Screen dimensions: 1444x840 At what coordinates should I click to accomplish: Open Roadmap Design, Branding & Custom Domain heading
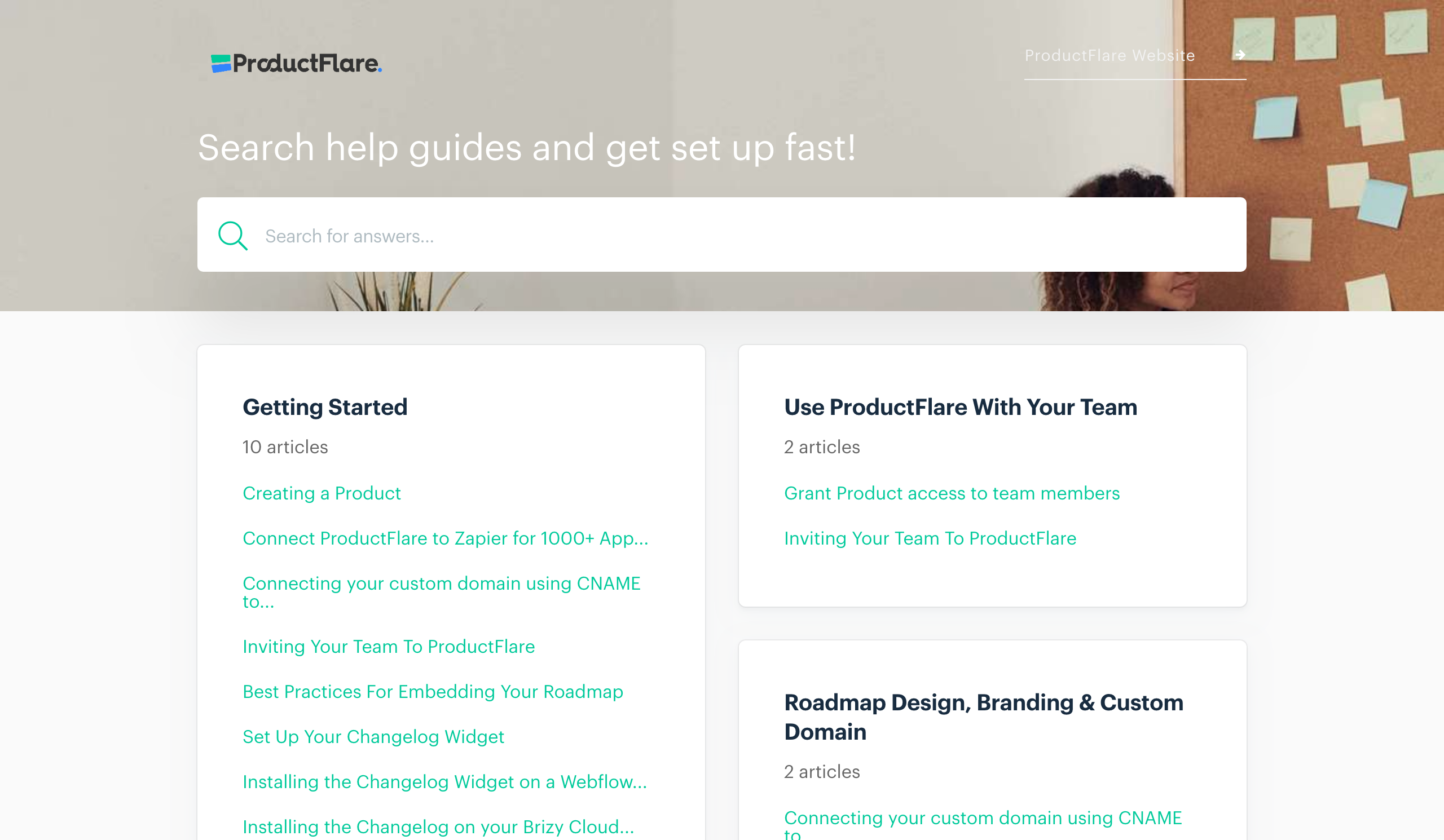(983, 717)
